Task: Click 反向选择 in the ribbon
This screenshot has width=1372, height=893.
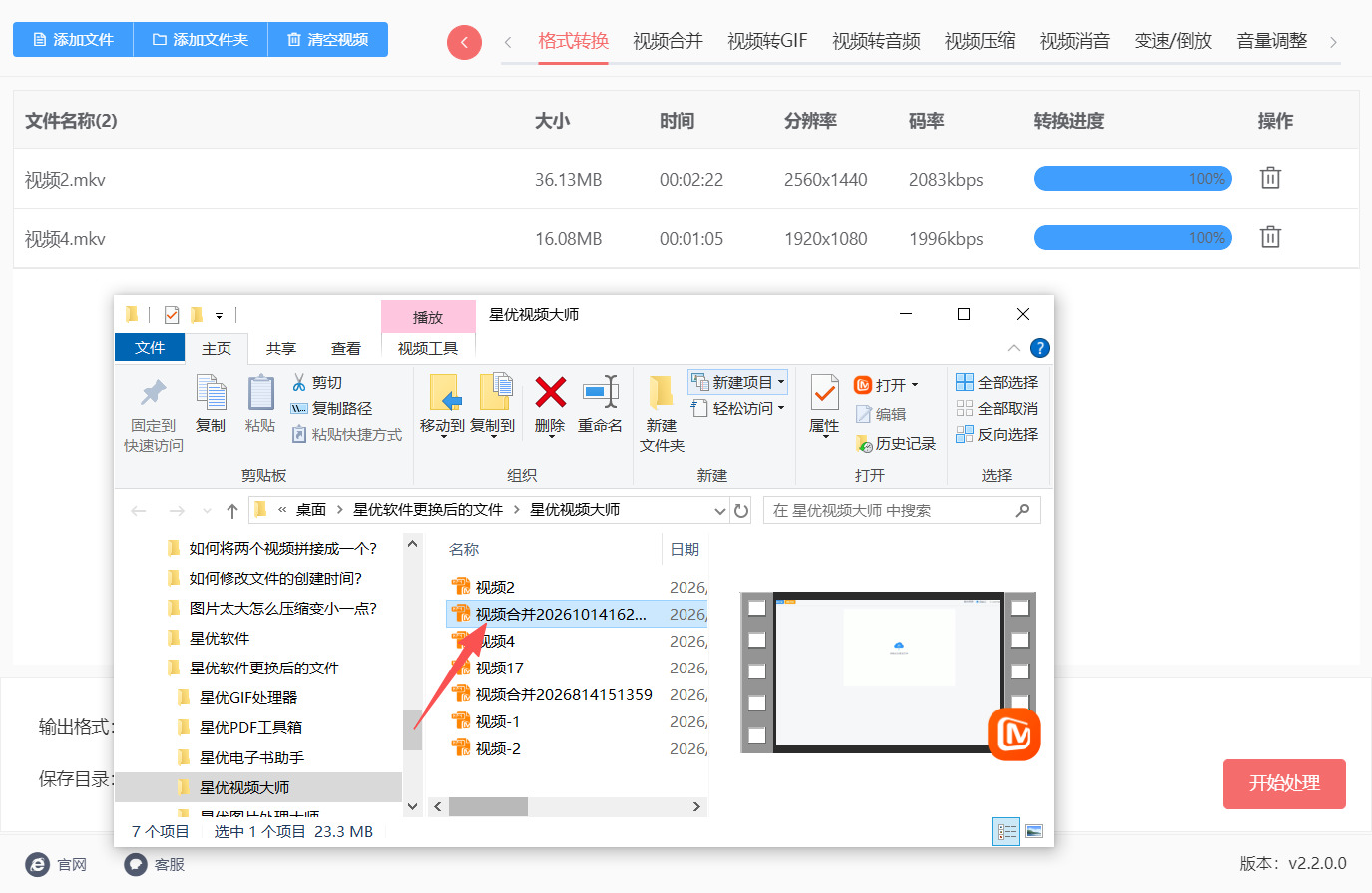Action: pyautogui.click(x=996, y=434)
